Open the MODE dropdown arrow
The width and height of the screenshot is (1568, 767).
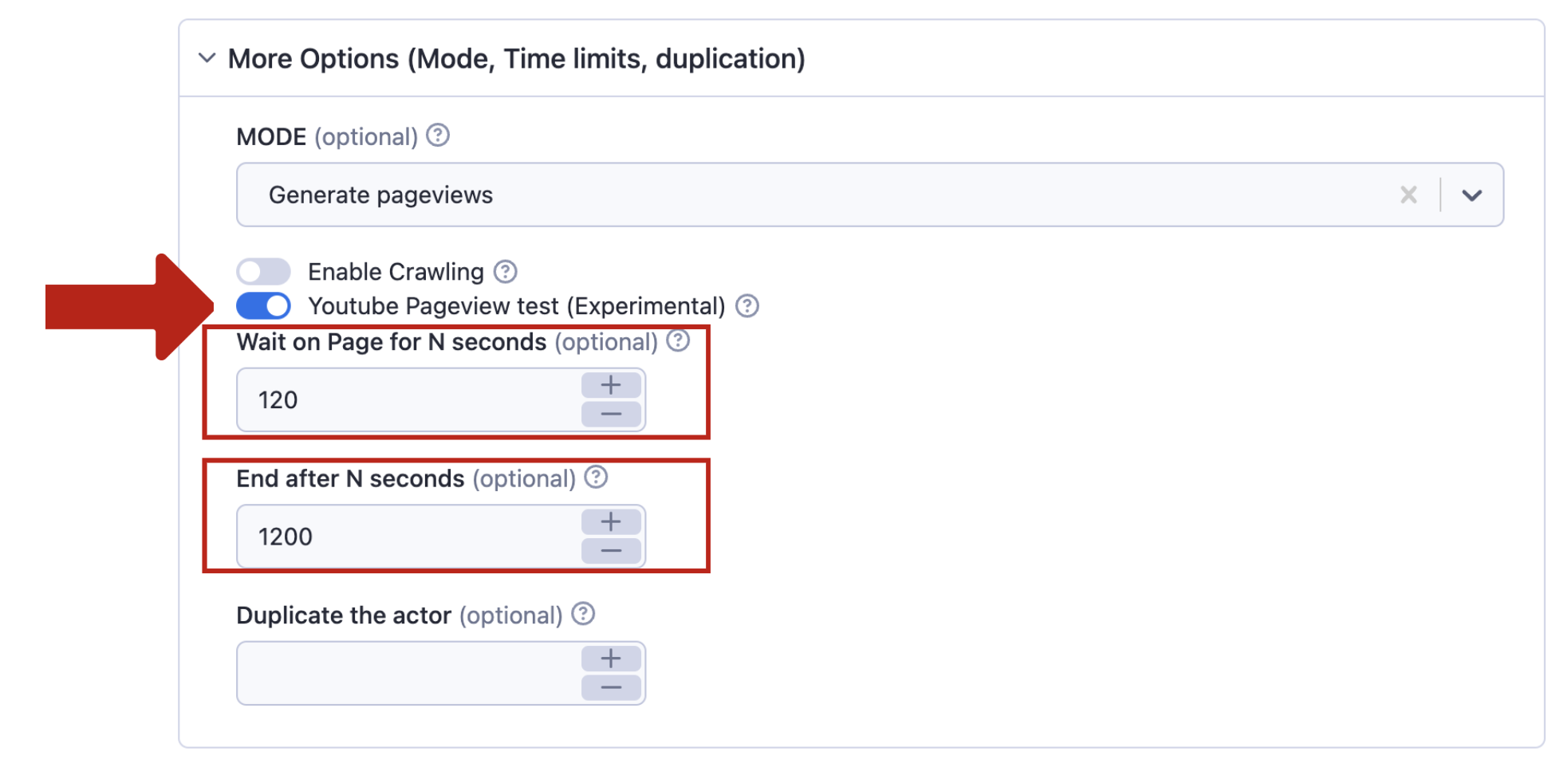click(1471, 195)
